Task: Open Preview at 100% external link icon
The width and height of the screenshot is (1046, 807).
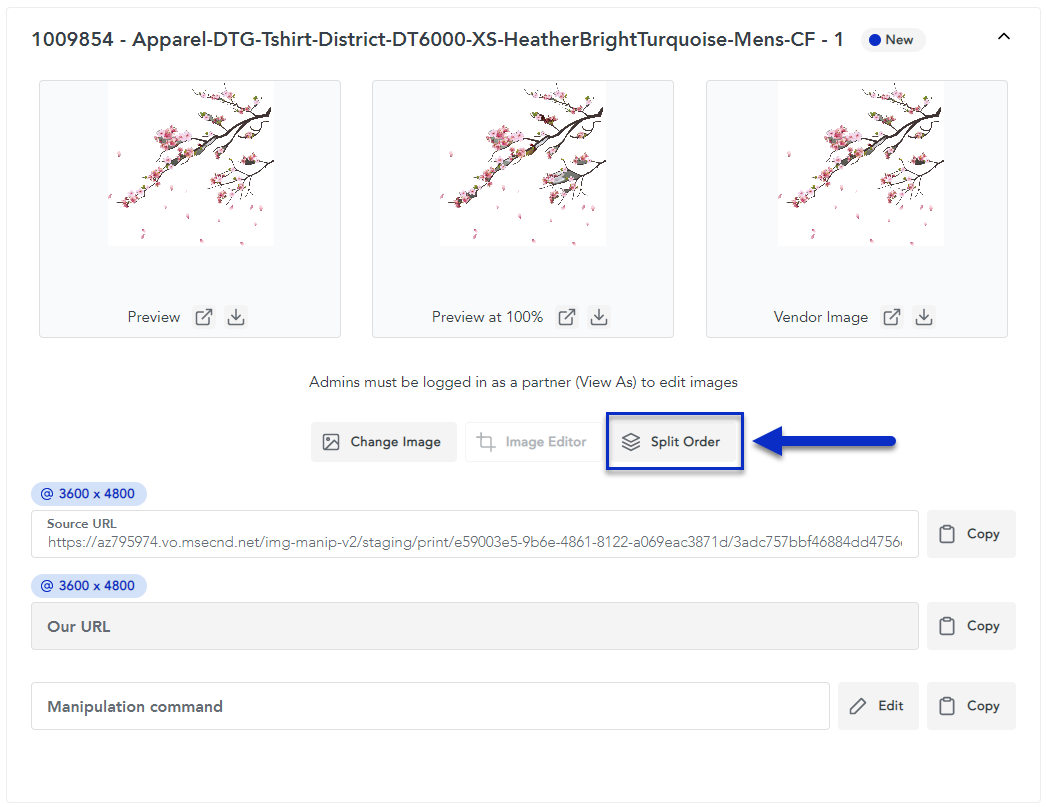Action: 567,317
